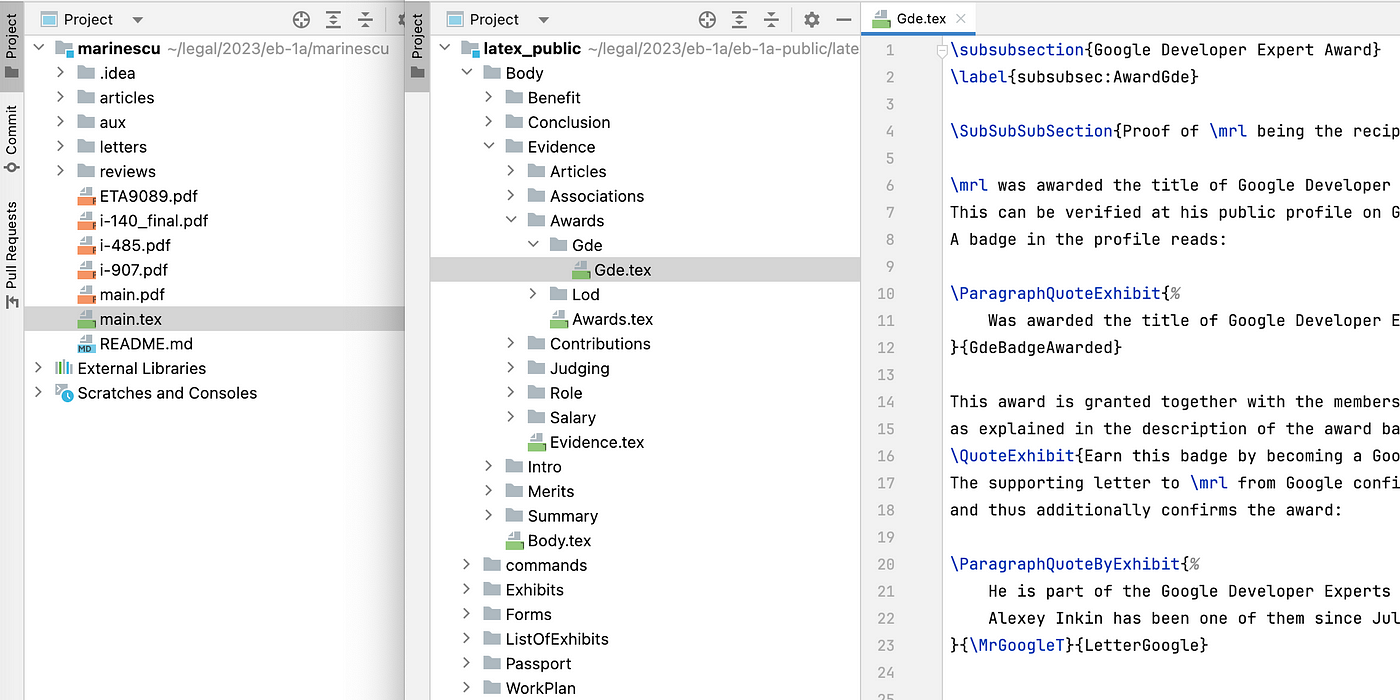Expand all nodes in latex_public project panel

[739, 20]
